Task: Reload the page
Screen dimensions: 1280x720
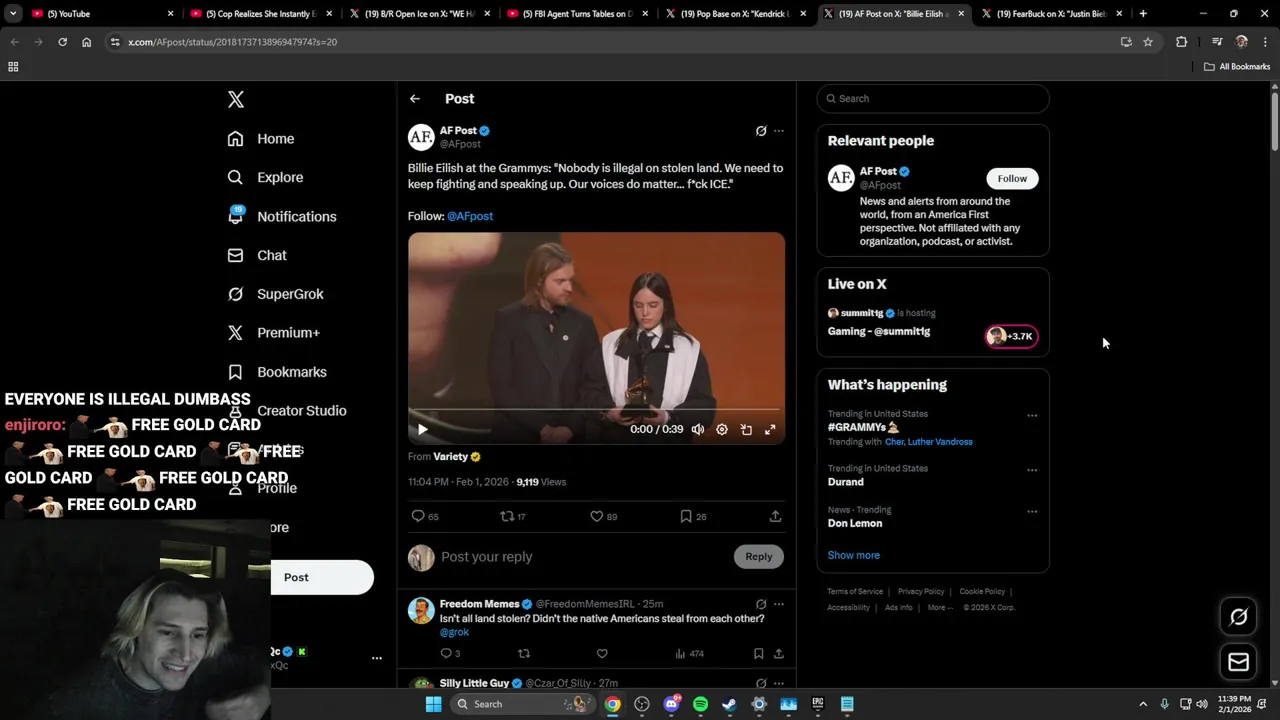Action: [62, 42]
